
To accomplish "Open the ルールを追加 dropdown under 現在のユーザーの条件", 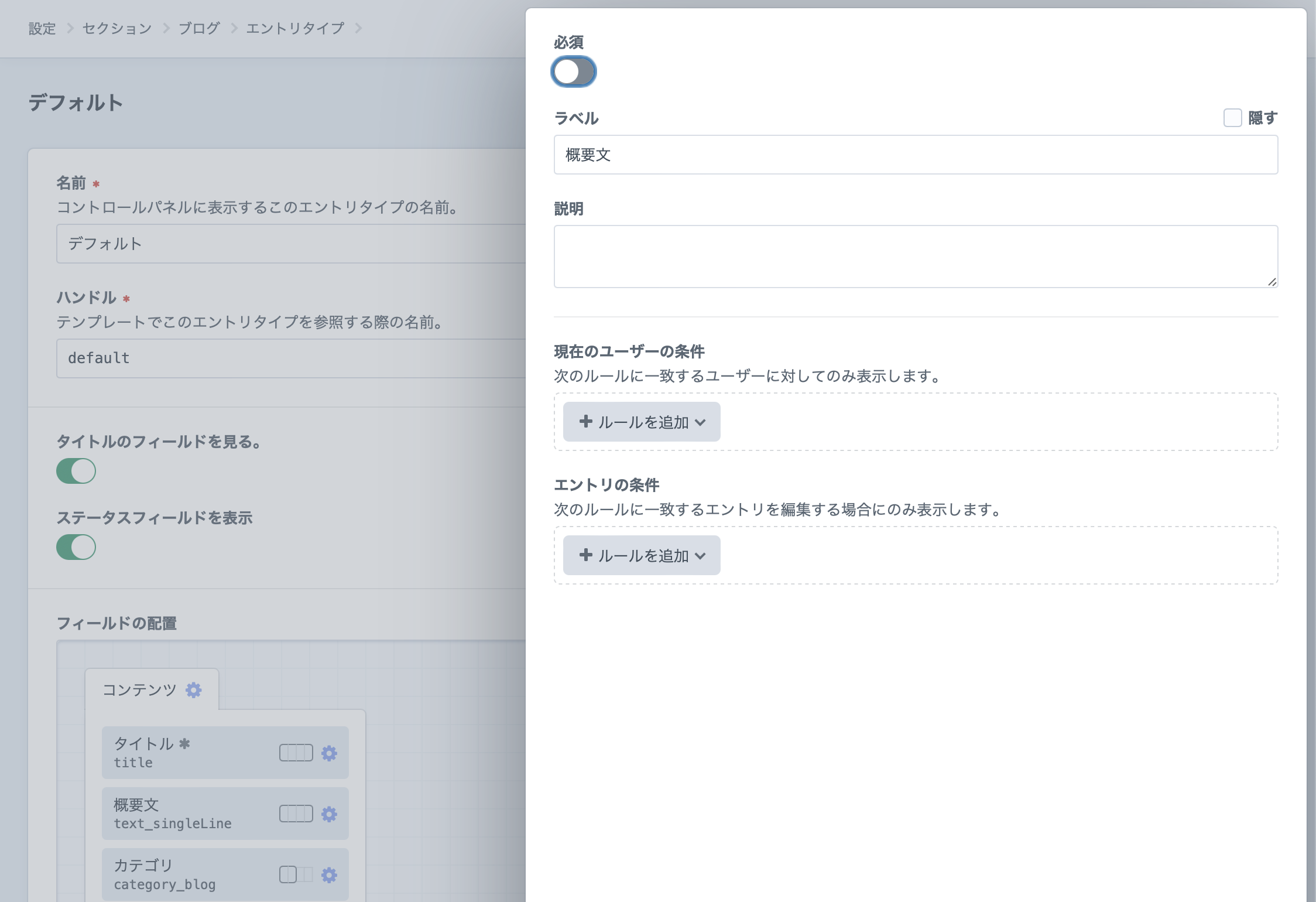I will point(641,422).
